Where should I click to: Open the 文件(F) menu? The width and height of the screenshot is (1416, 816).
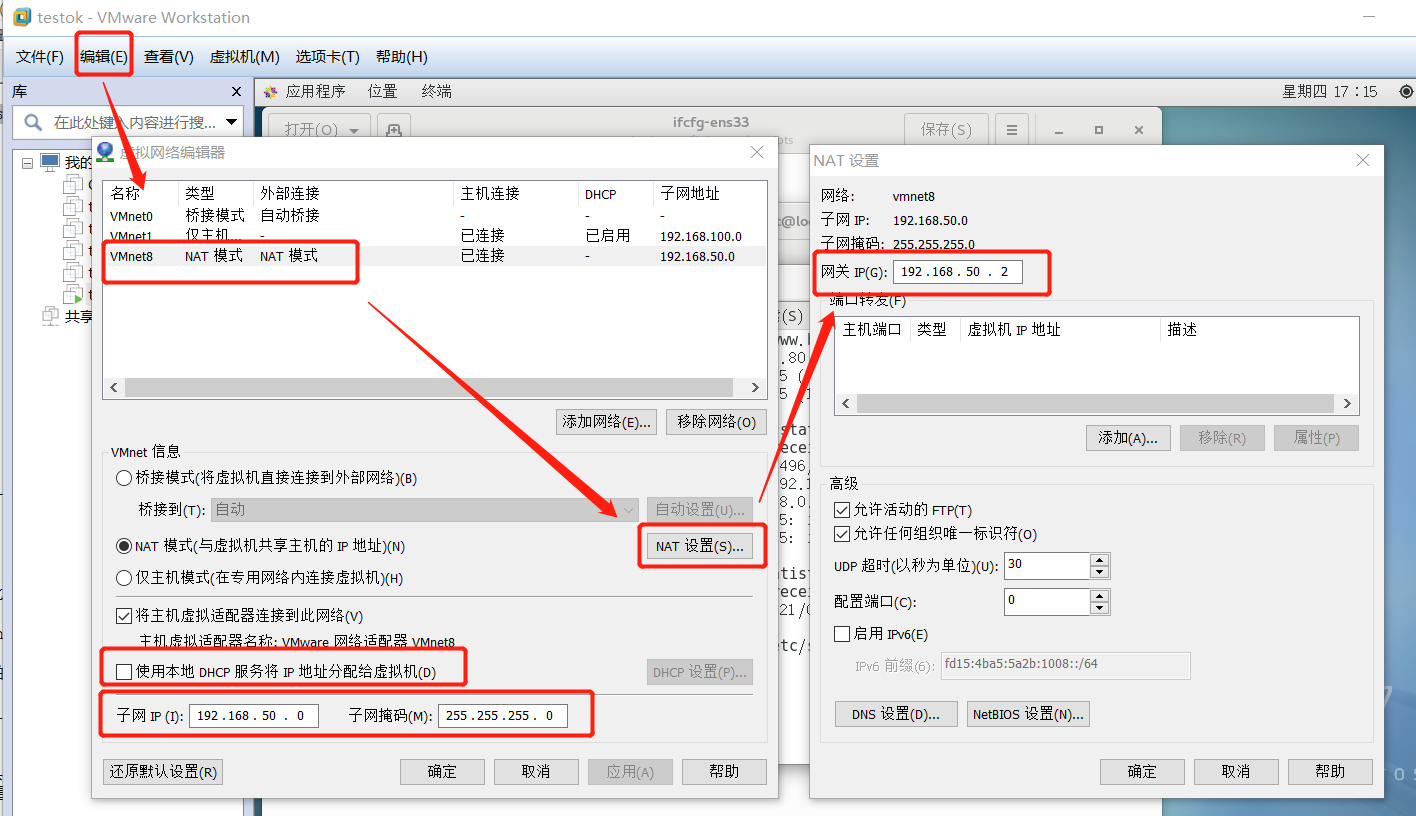40,57
